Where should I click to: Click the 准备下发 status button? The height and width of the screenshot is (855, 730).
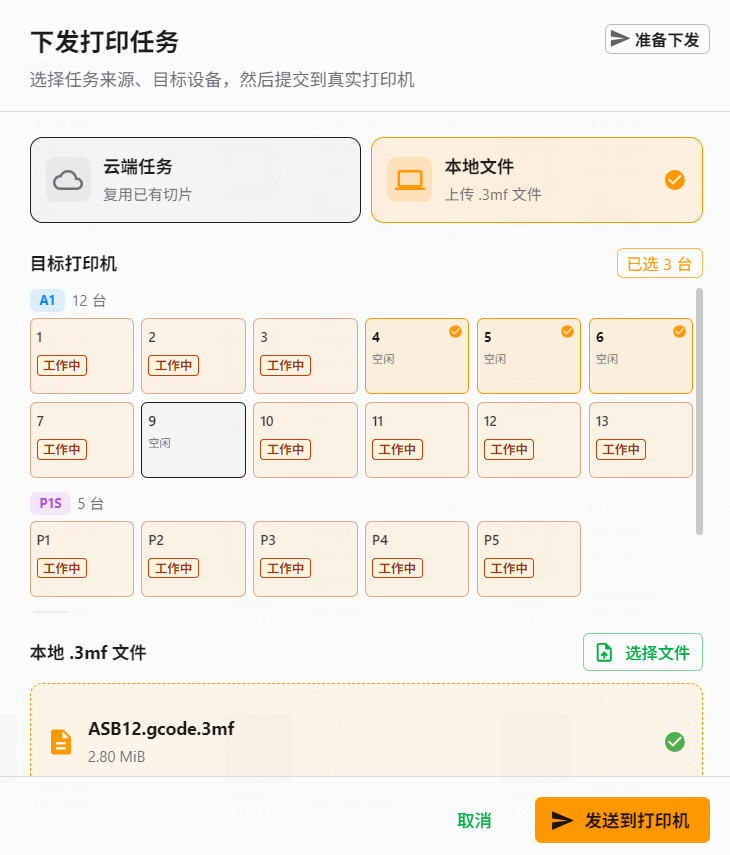657,39
